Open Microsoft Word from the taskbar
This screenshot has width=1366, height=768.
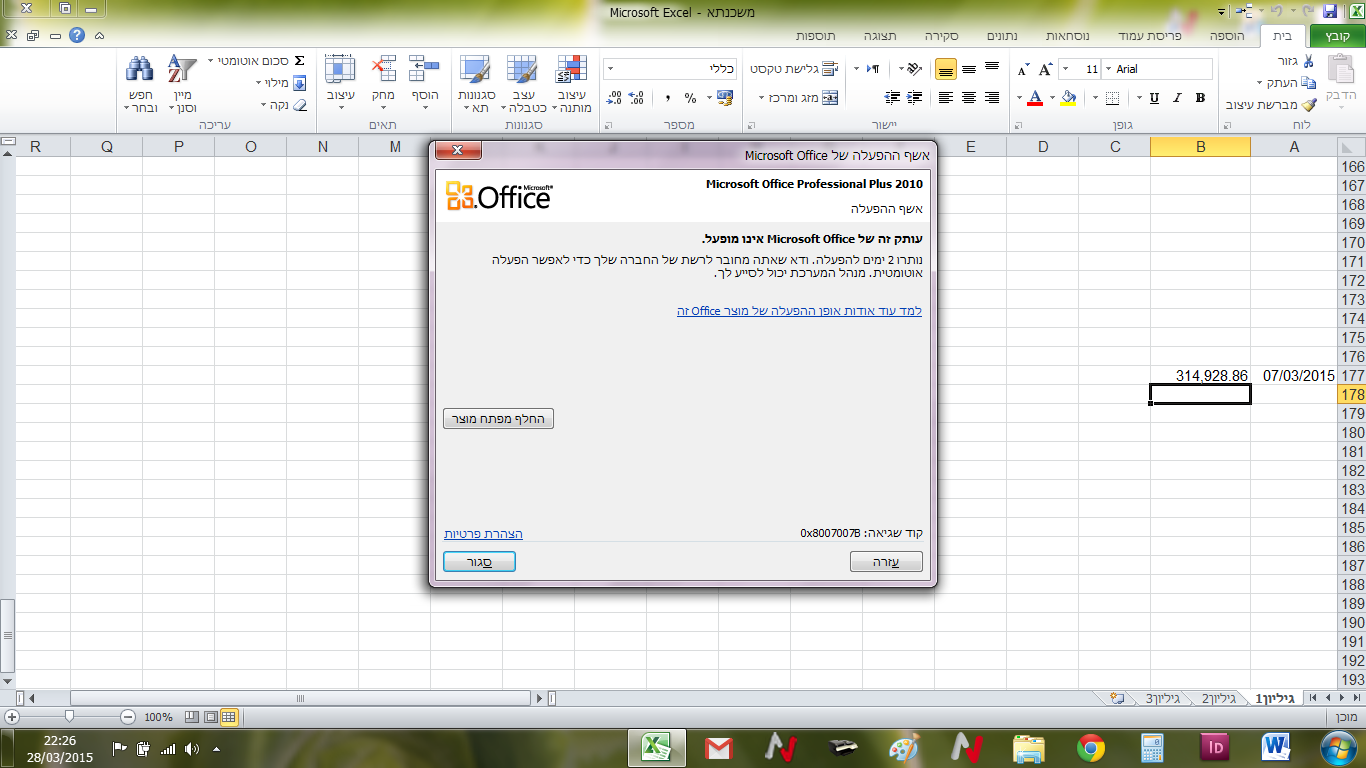click(x=1278, y=748)
